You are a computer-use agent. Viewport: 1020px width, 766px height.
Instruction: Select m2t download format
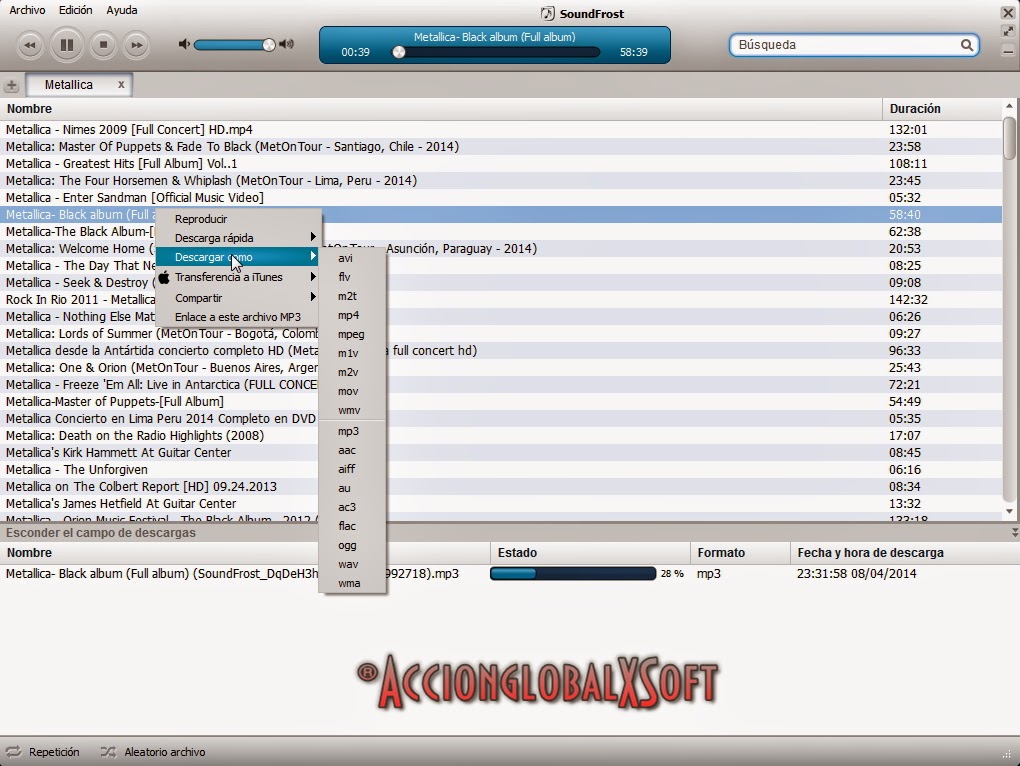pos(353,296)
